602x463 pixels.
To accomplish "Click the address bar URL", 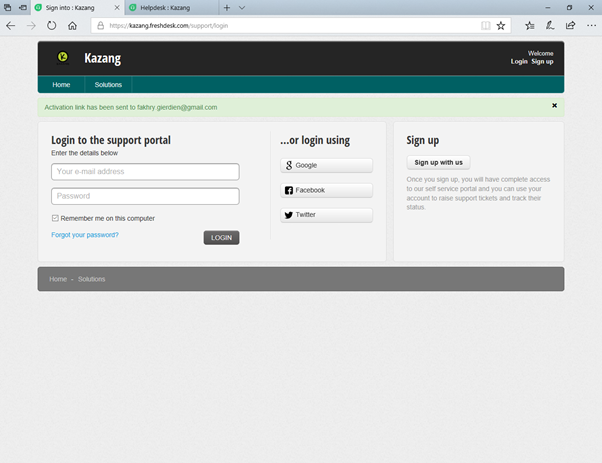I will click(x=169, y=26).
